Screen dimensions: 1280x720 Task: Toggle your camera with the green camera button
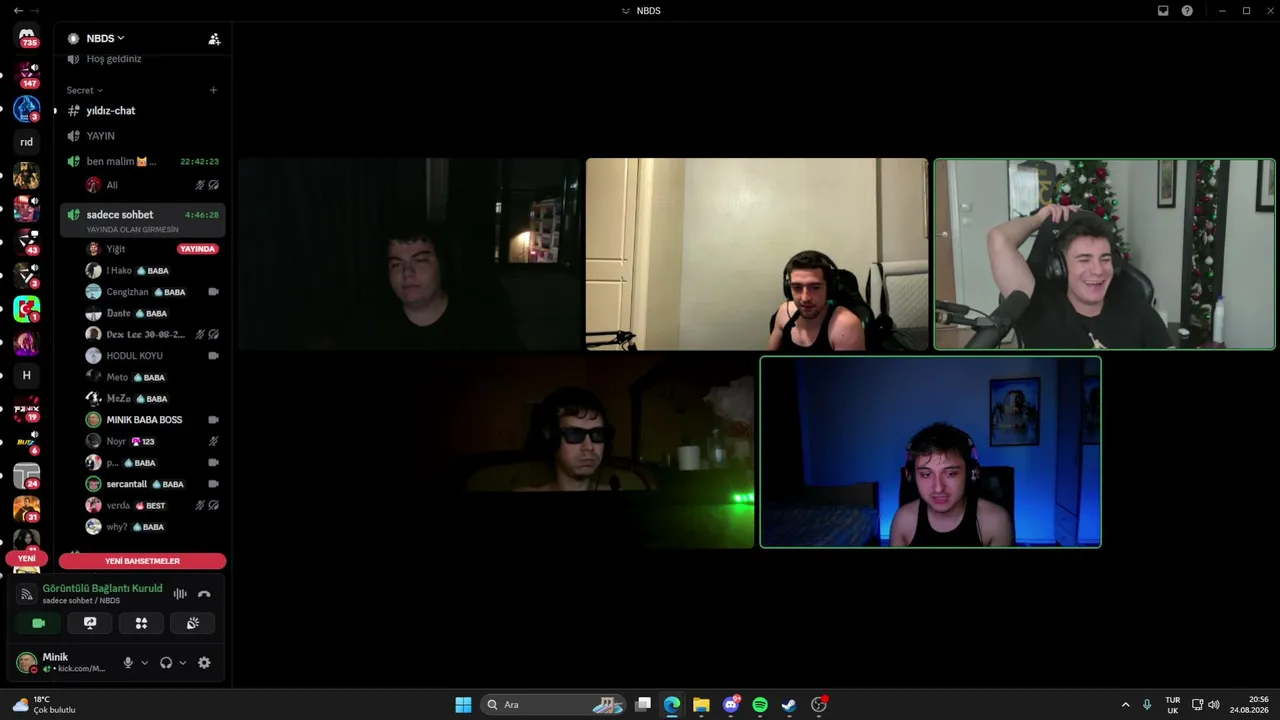[39, 623]
